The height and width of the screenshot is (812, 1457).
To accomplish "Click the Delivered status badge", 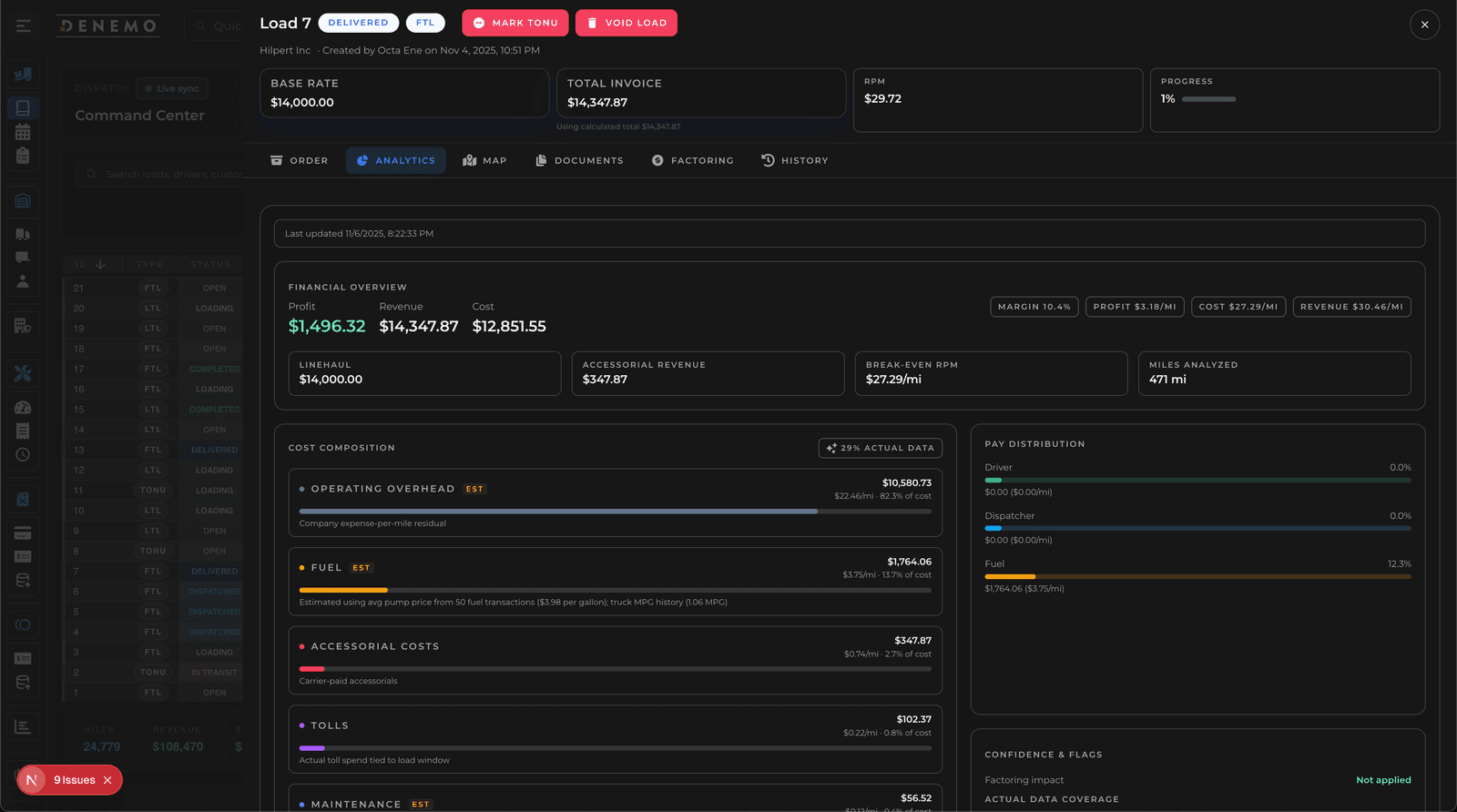I will pyautogui.click(x=358, y=23).
